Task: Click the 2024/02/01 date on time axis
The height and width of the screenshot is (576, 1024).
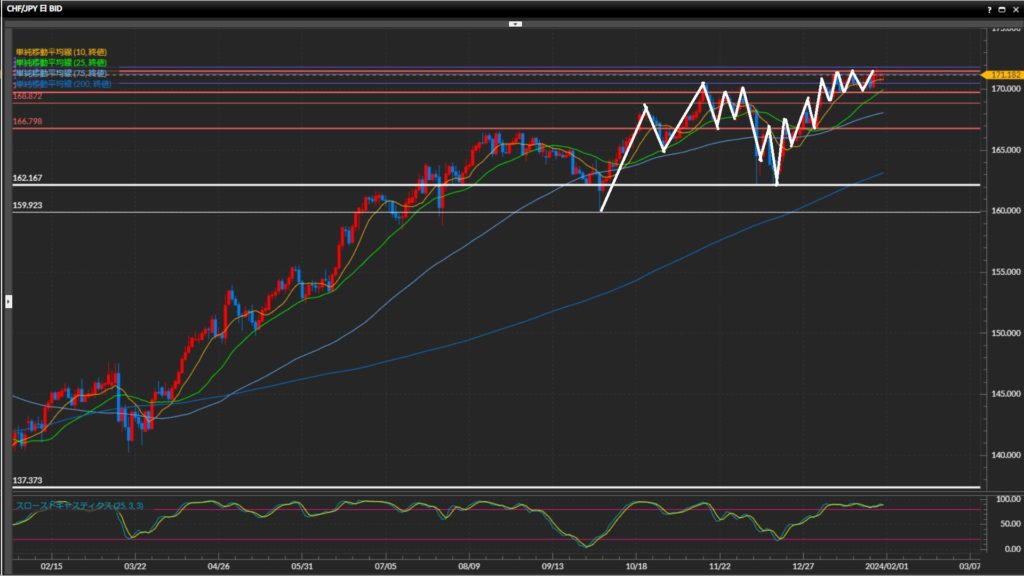Action: click(887, 565)
